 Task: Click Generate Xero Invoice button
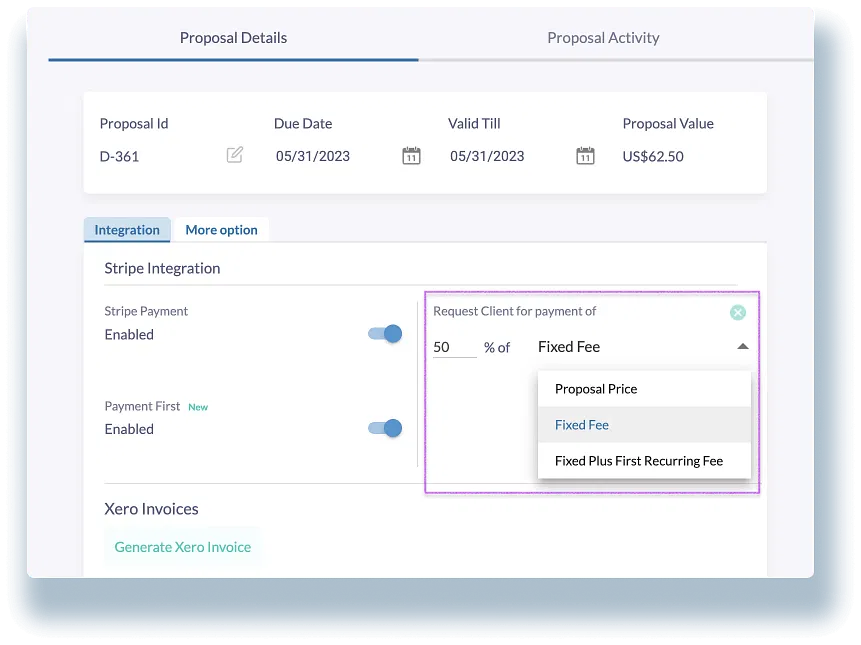coord(182,547)
